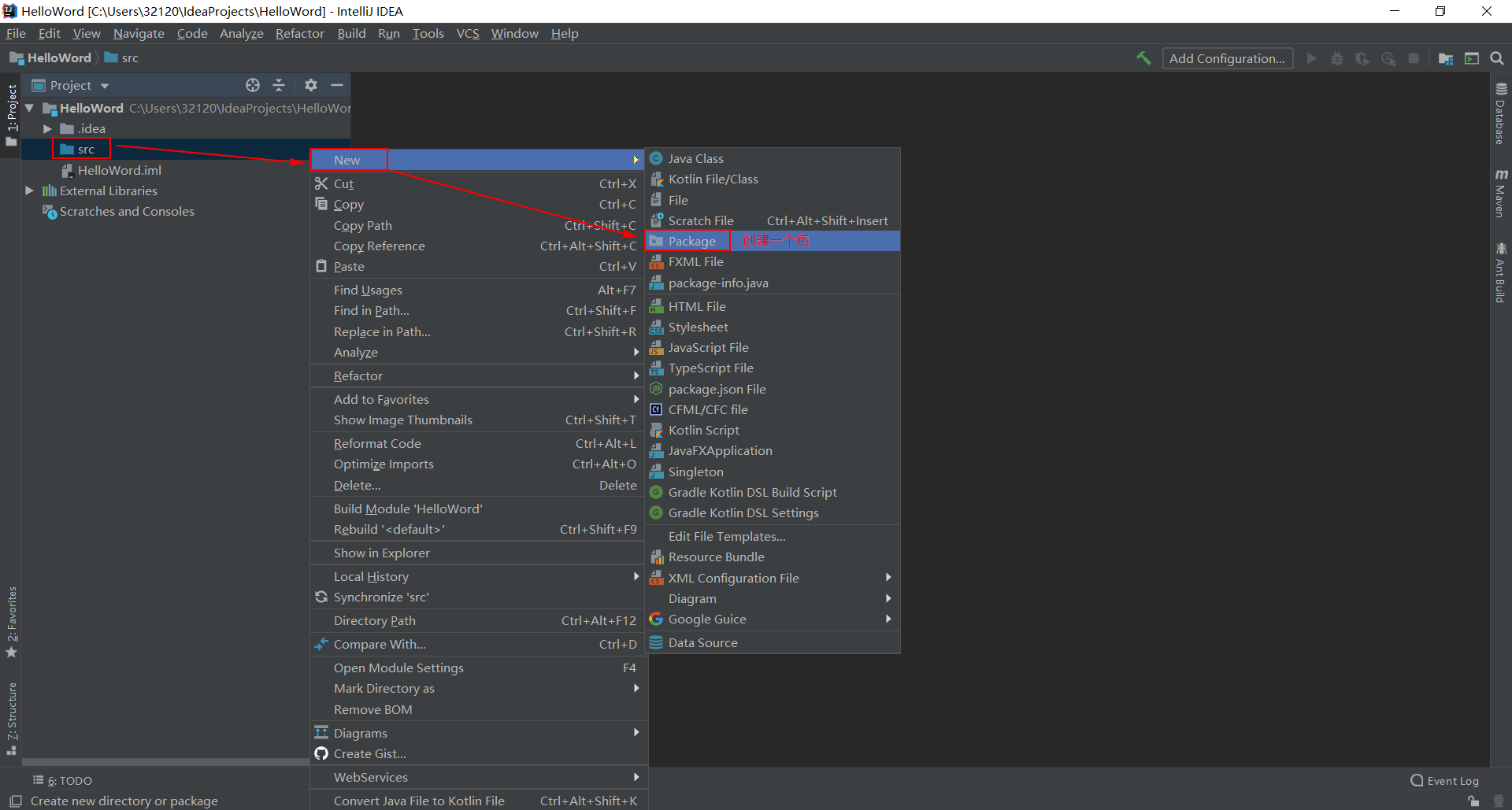Open the Navigate menu in menu bar
Image resolution: width=1512 pixels, height=810 pixels.
[139, 33]
